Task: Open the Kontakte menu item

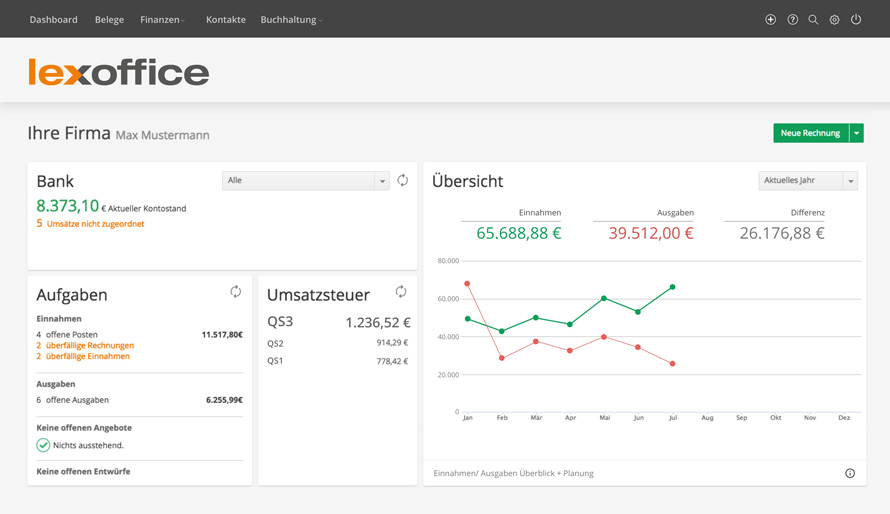Action: [226, 20]
